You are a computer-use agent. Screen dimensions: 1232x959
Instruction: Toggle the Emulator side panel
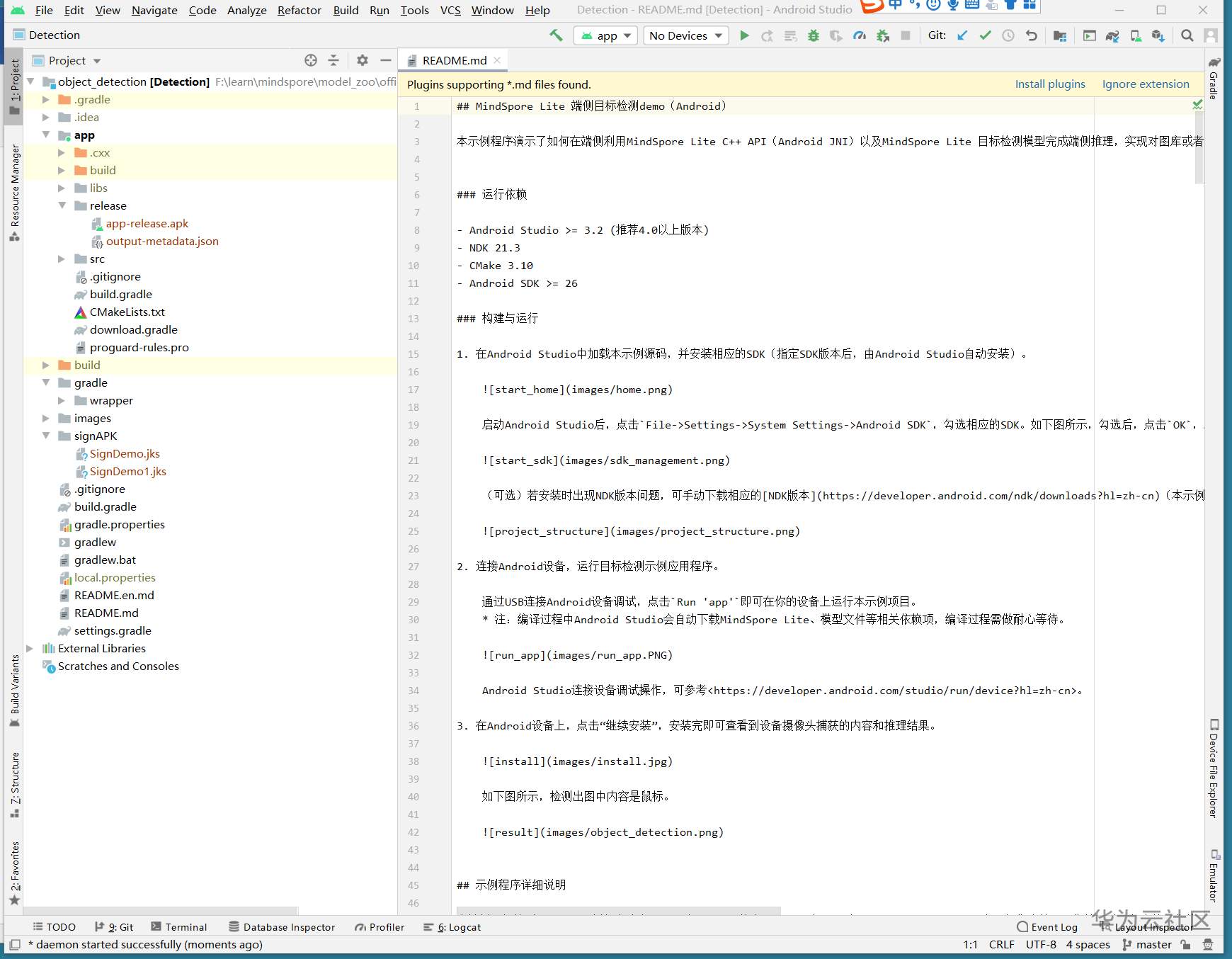pos(1214,875)
